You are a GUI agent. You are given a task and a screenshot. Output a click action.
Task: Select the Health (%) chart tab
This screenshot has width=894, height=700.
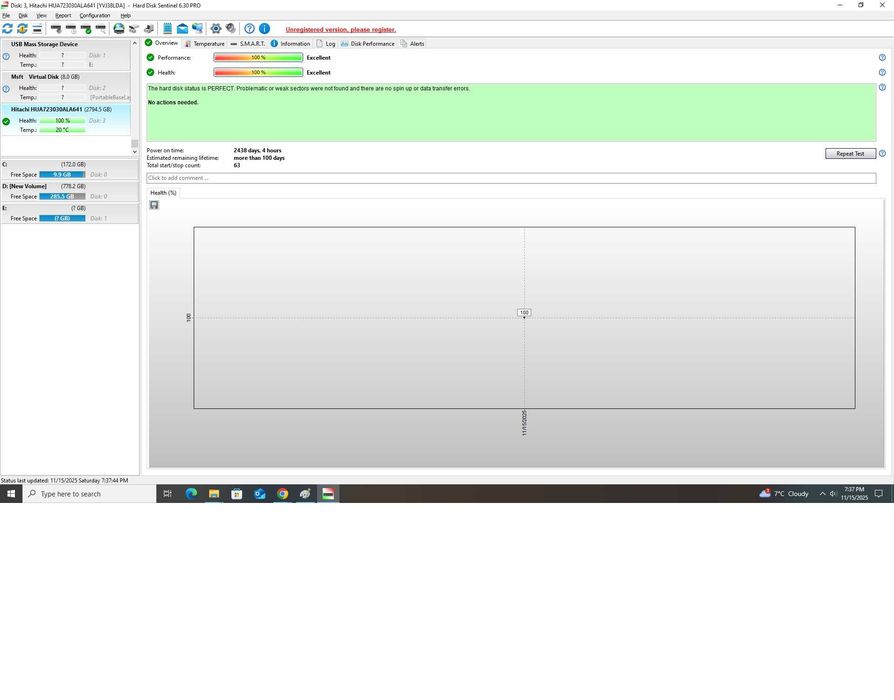click(x=163, y=193)
